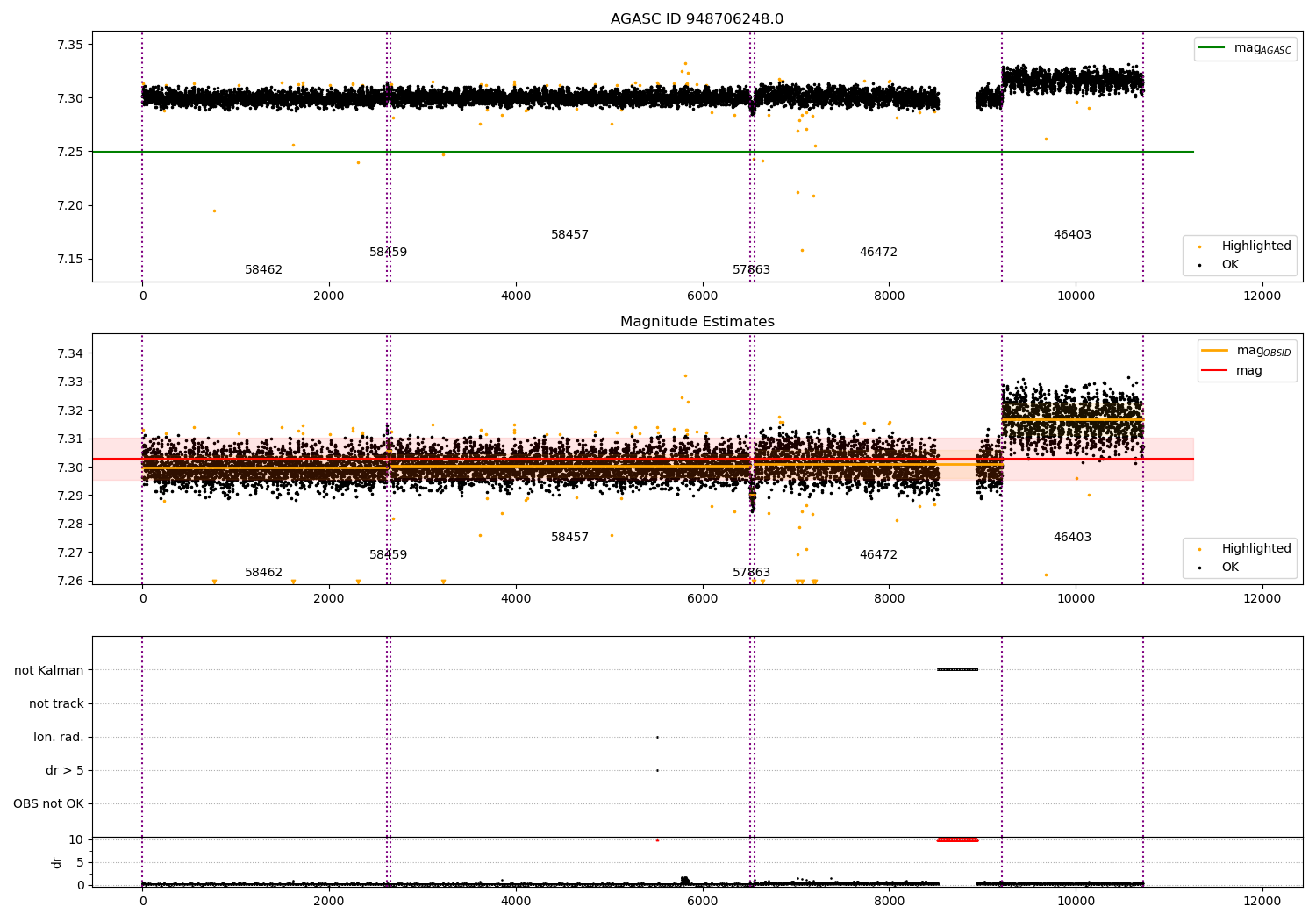Screen dimensions: 1316x921
Task: Click the rotated "dr" y-axis label
Action: point(57,862)
